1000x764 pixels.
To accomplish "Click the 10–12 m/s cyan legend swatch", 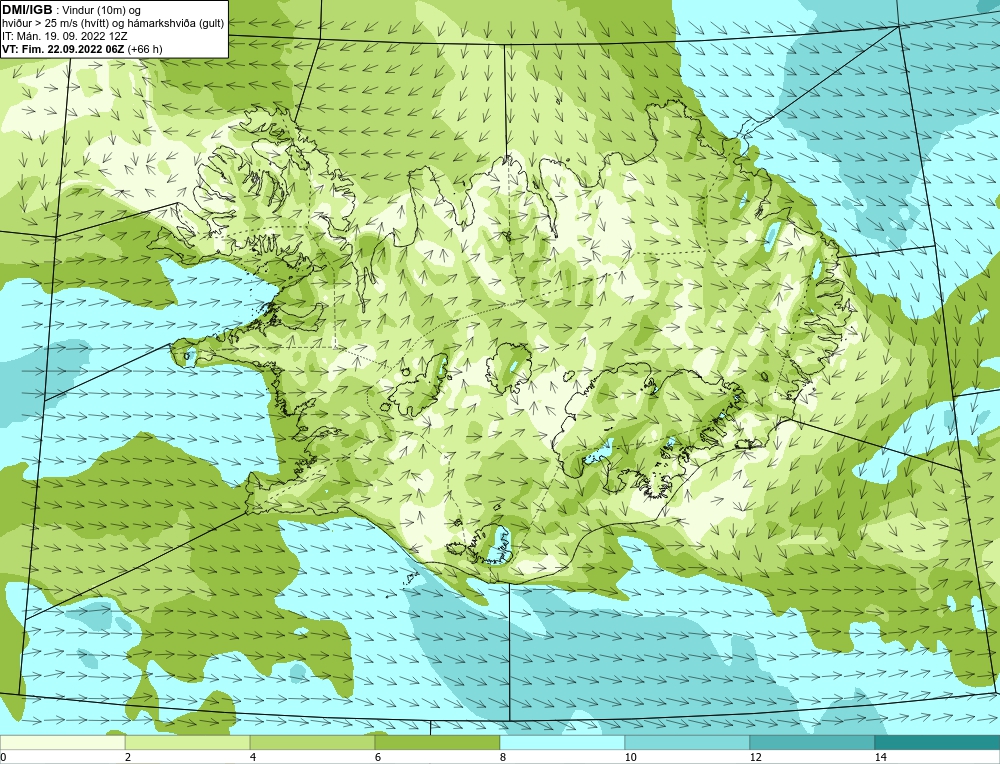I will click(688, 742).
